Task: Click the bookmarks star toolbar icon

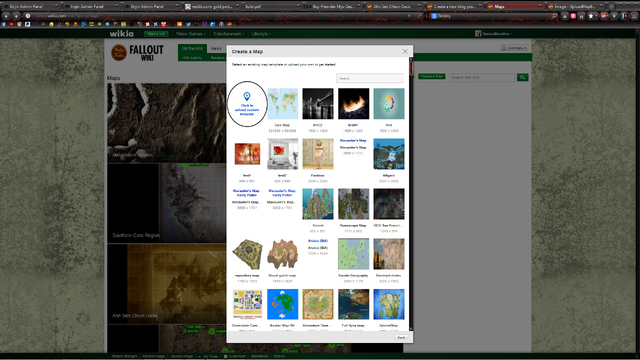Action: click(591, 16)
